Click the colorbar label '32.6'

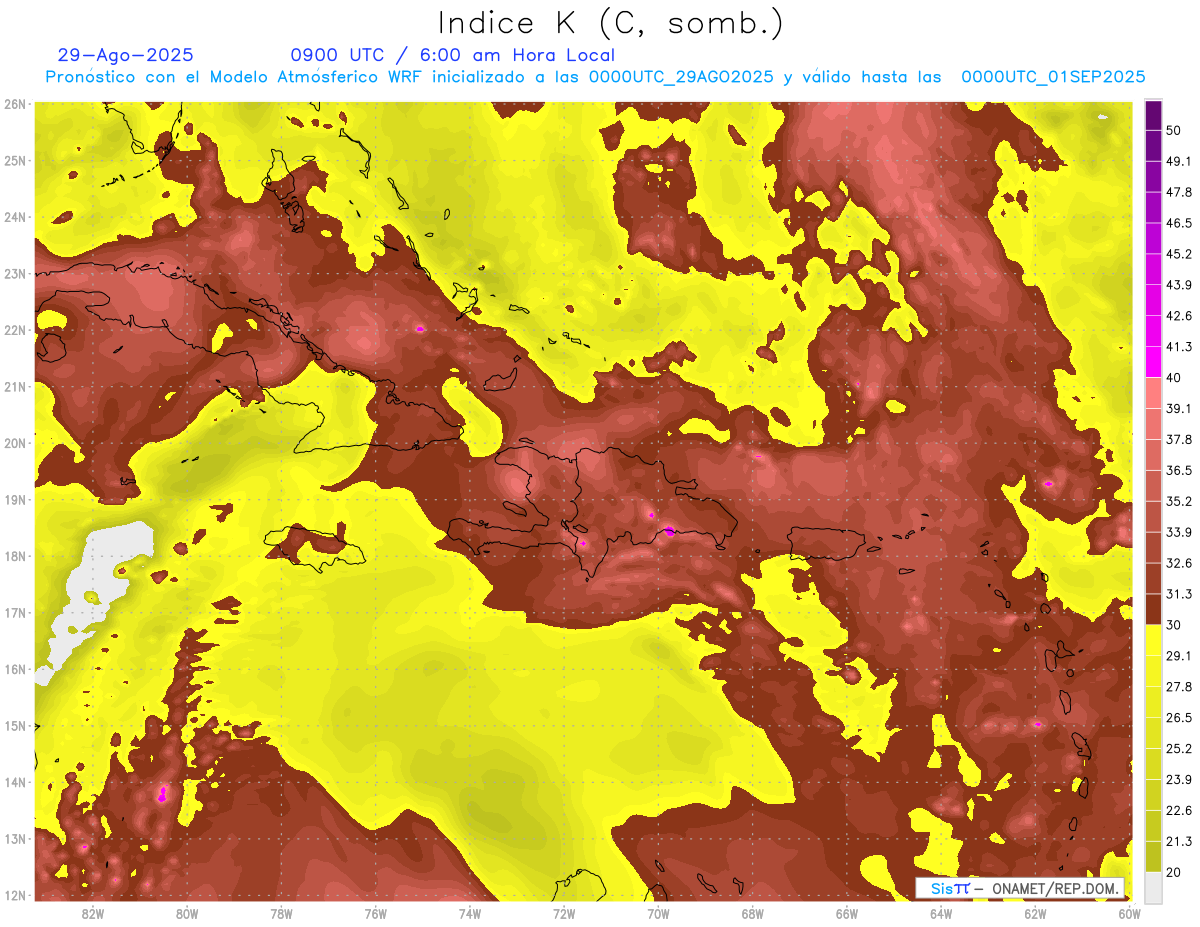pyautogui.click(x=1178, y=563)
